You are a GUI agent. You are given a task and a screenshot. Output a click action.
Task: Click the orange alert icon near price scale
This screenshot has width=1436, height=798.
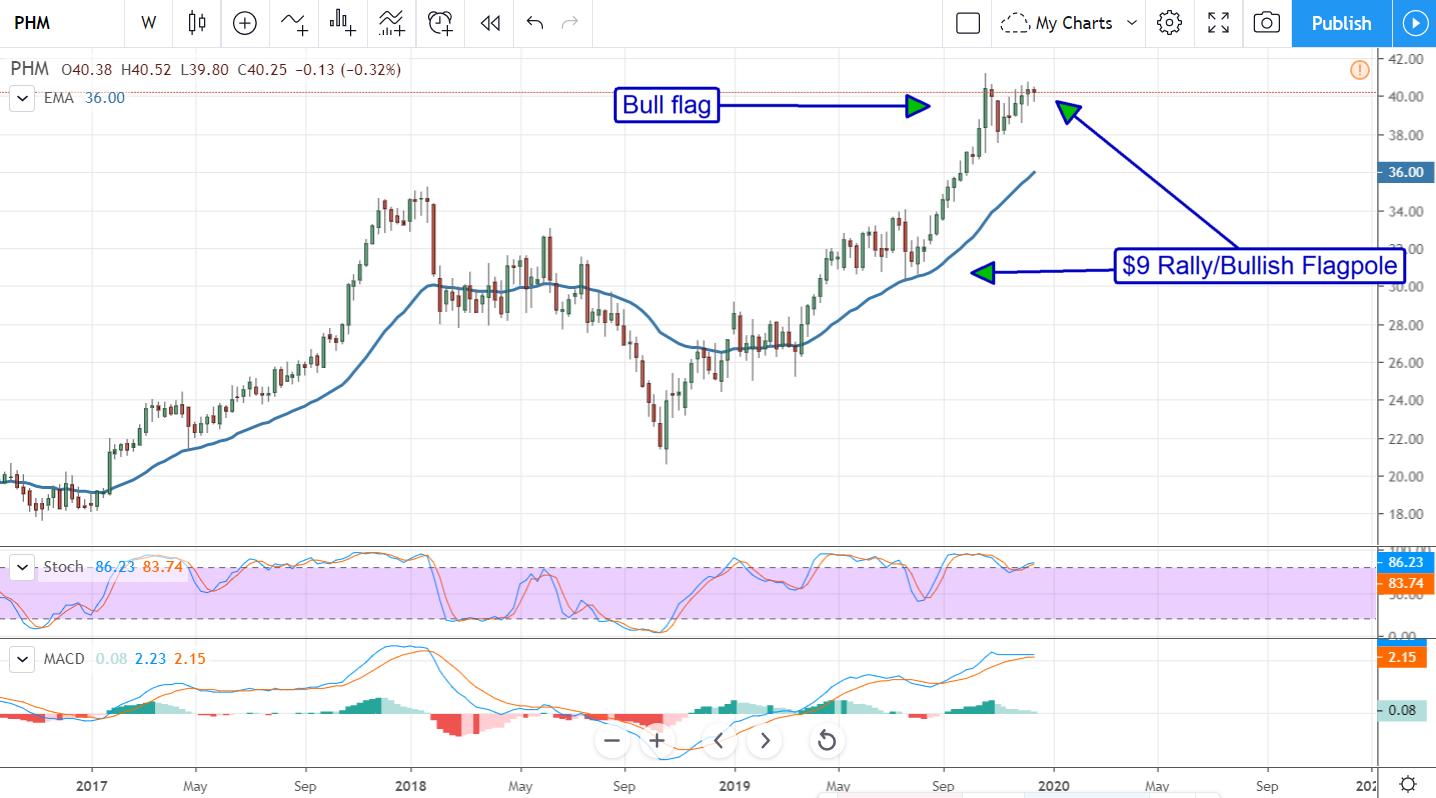[1360, 70]
